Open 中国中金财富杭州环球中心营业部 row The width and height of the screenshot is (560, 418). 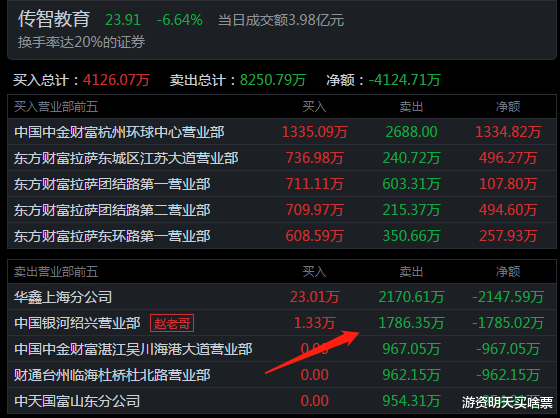[x=282, y=132]
